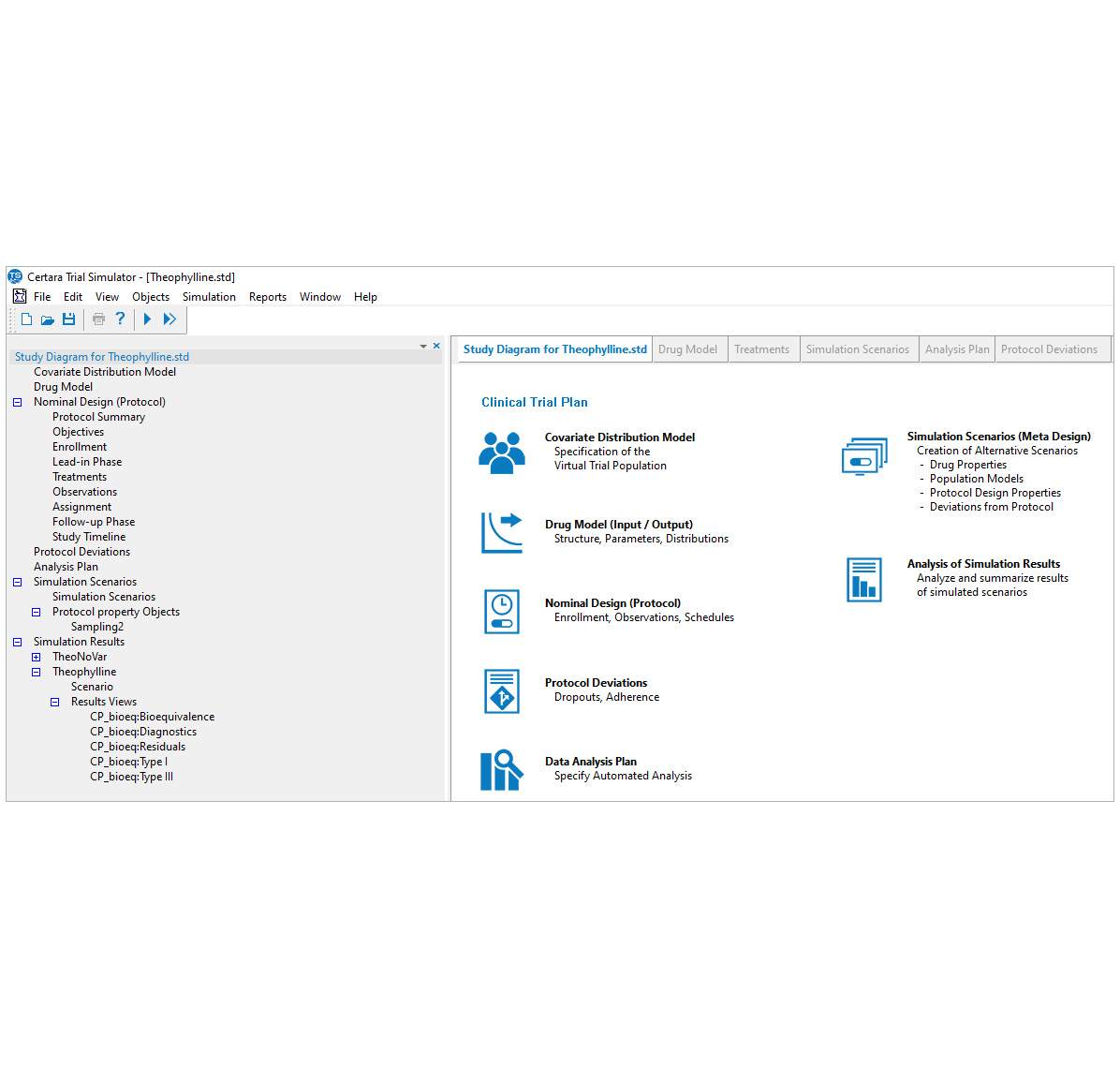Viewport: 1120px width, 1068px height.
Task: Click the Open file folder icon
Action: [x=48, y=320]
